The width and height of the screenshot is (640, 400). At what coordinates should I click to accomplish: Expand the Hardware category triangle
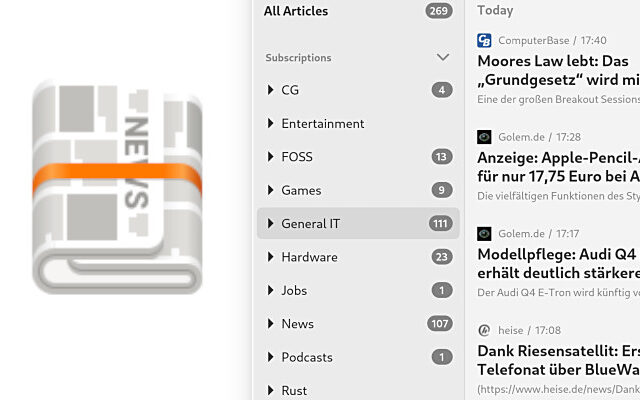tap(270, 257)
